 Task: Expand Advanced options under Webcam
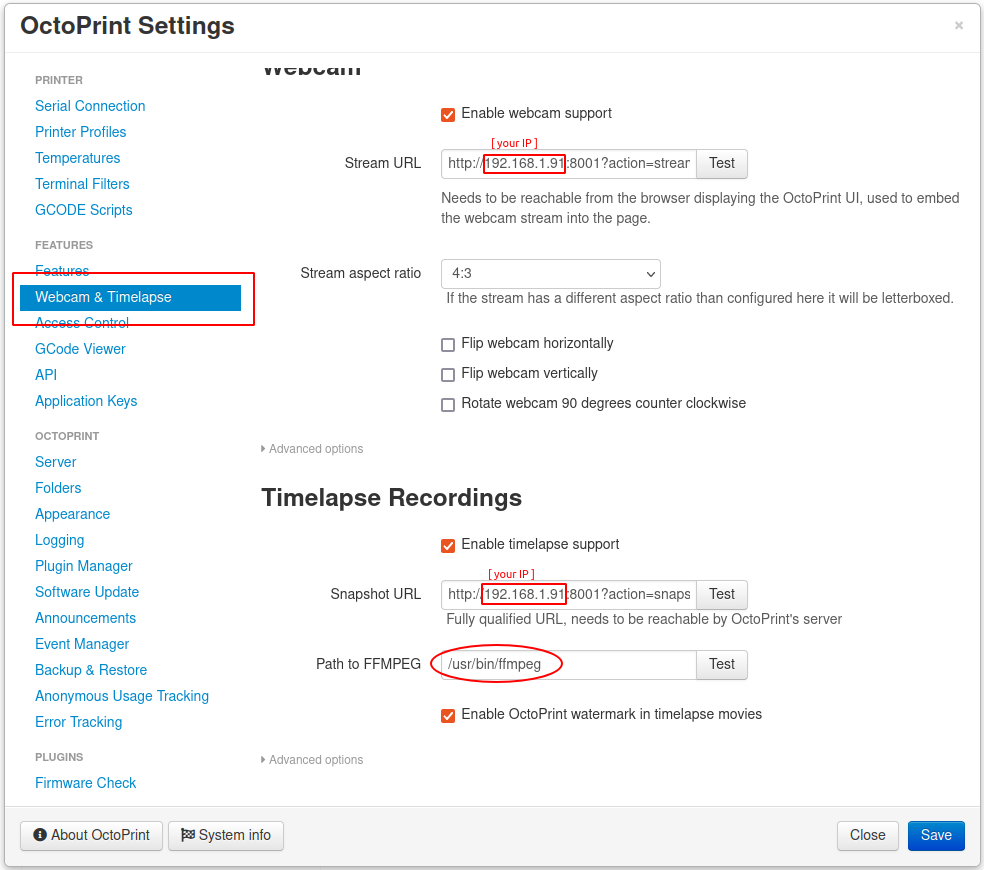(312, 449)
